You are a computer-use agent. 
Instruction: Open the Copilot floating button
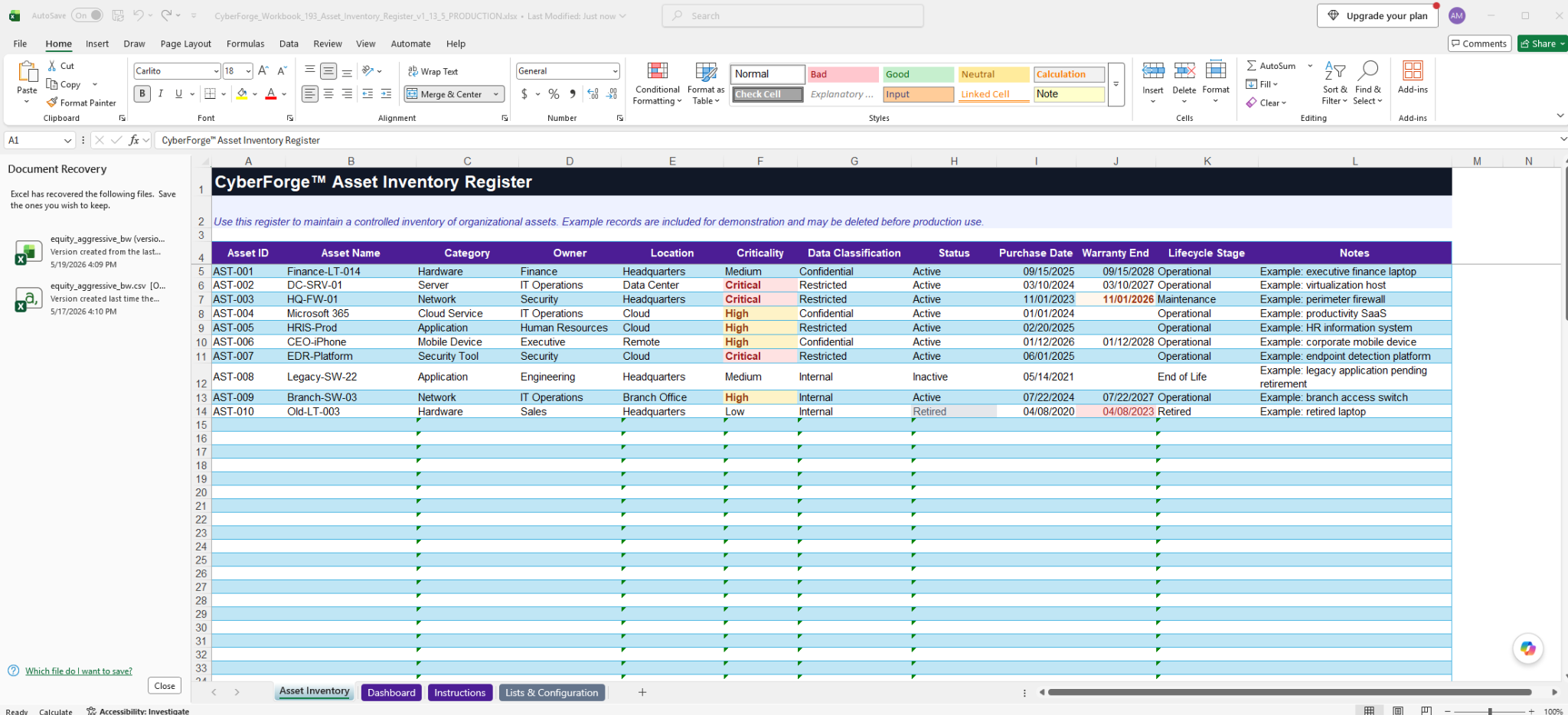point(1527,648)
